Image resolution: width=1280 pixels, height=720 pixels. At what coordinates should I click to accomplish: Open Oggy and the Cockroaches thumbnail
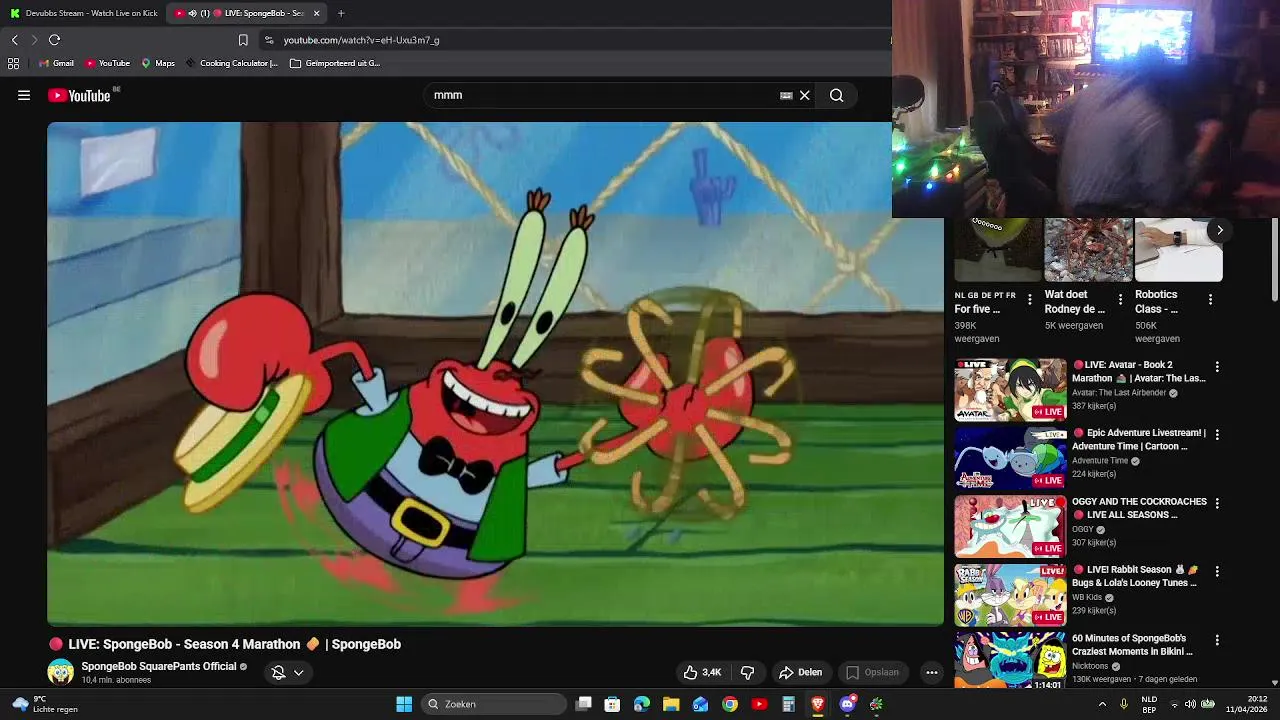click(x=1010, y=526)
